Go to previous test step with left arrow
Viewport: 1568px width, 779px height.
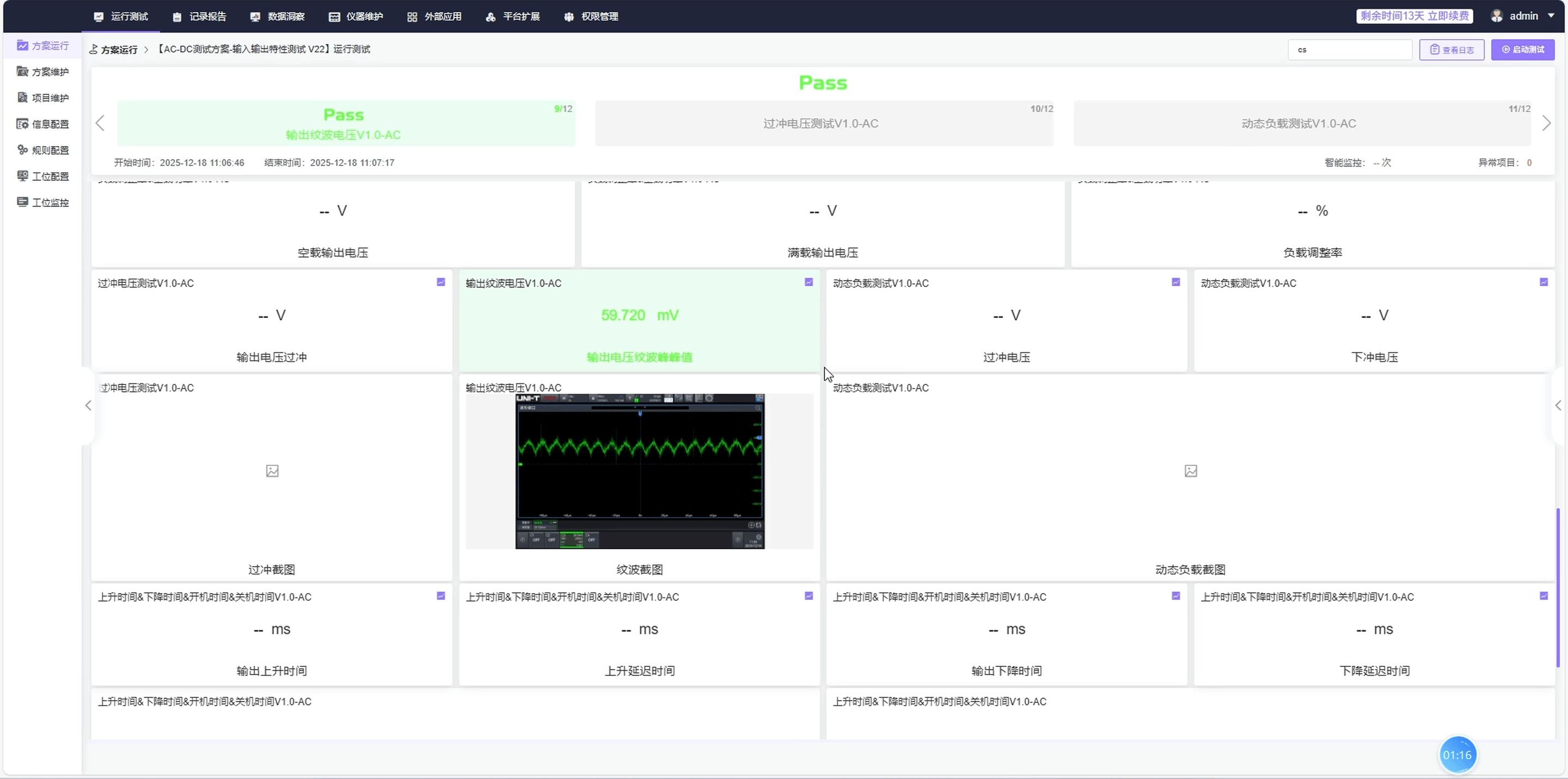click(100, 124)
